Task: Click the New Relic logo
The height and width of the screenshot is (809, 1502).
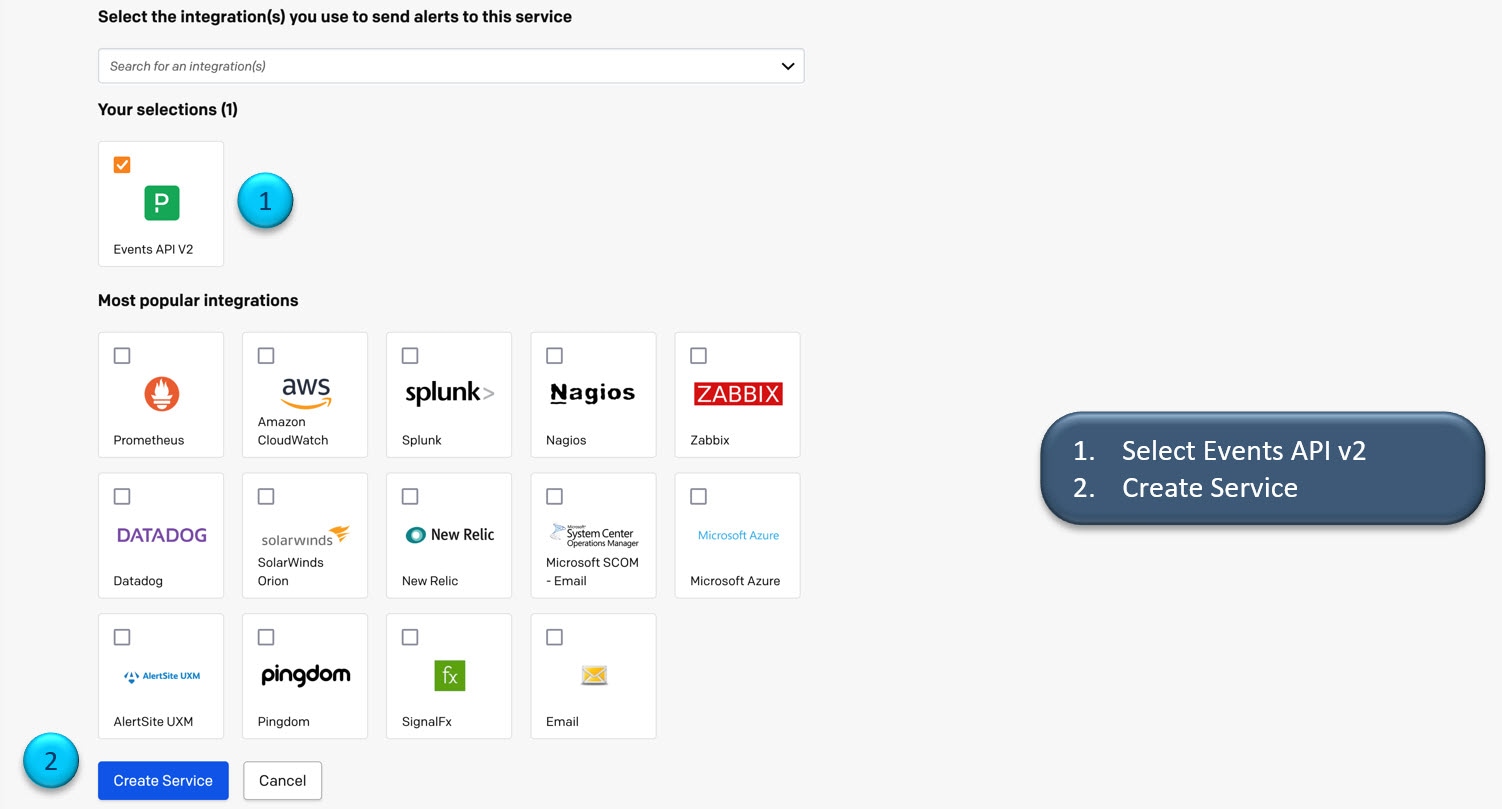Action: pyautogui.click(x=450, y=535)
